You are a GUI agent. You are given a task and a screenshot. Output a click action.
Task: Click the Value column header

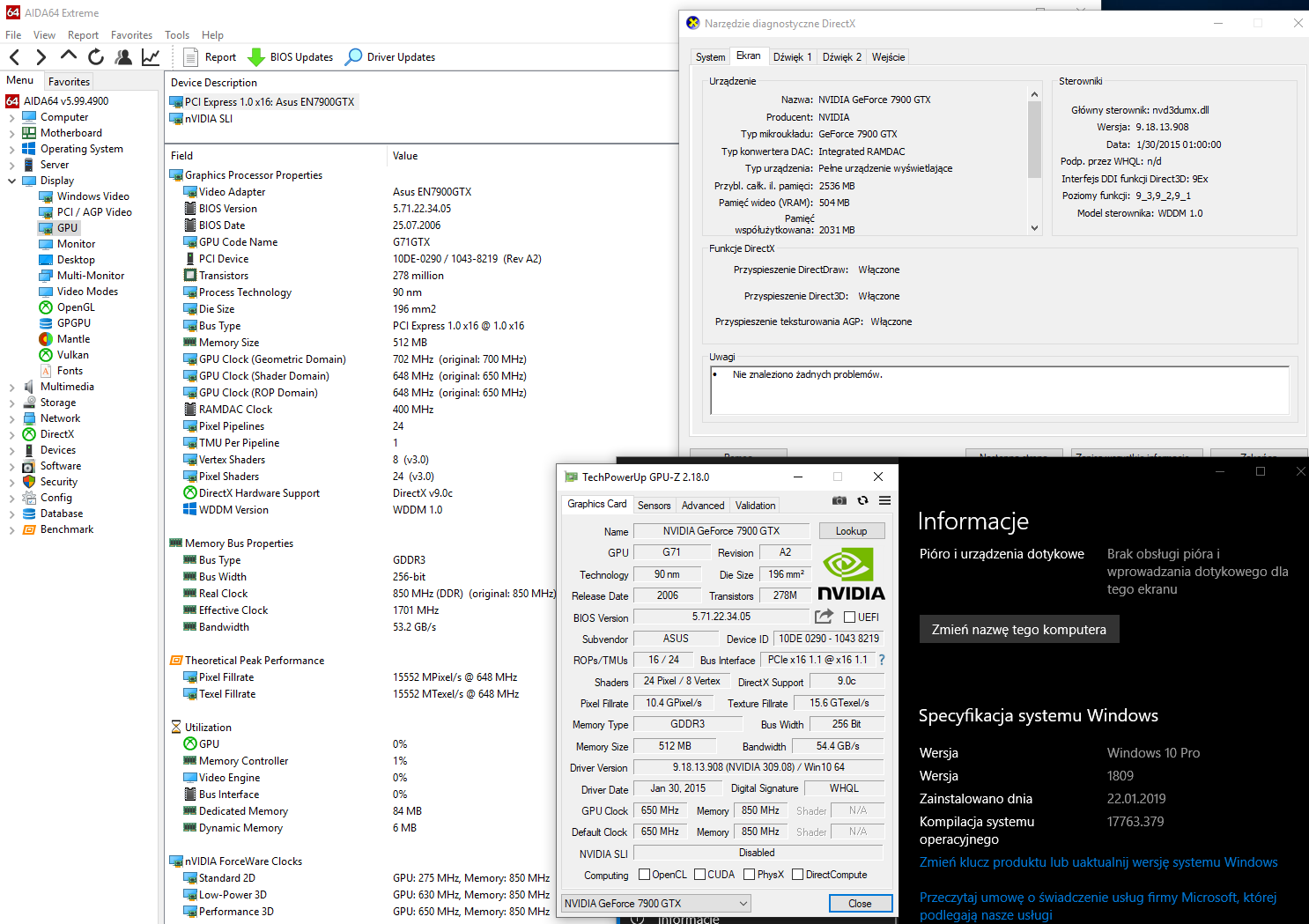tap(405, 156)
